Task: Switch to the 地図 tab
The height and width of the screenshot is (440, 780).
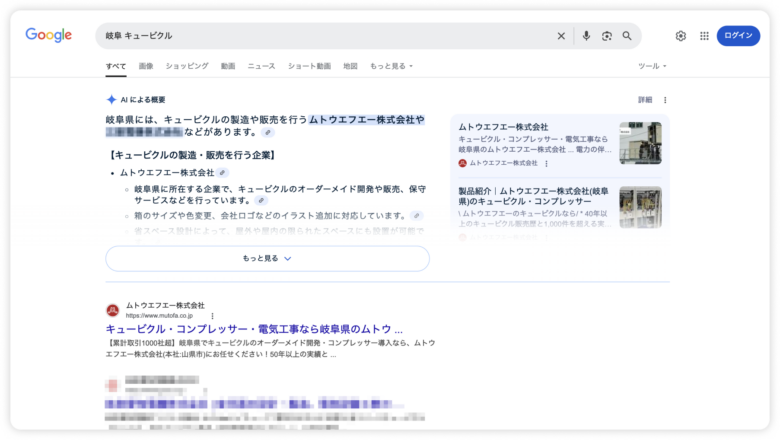Action: (350, 66)
